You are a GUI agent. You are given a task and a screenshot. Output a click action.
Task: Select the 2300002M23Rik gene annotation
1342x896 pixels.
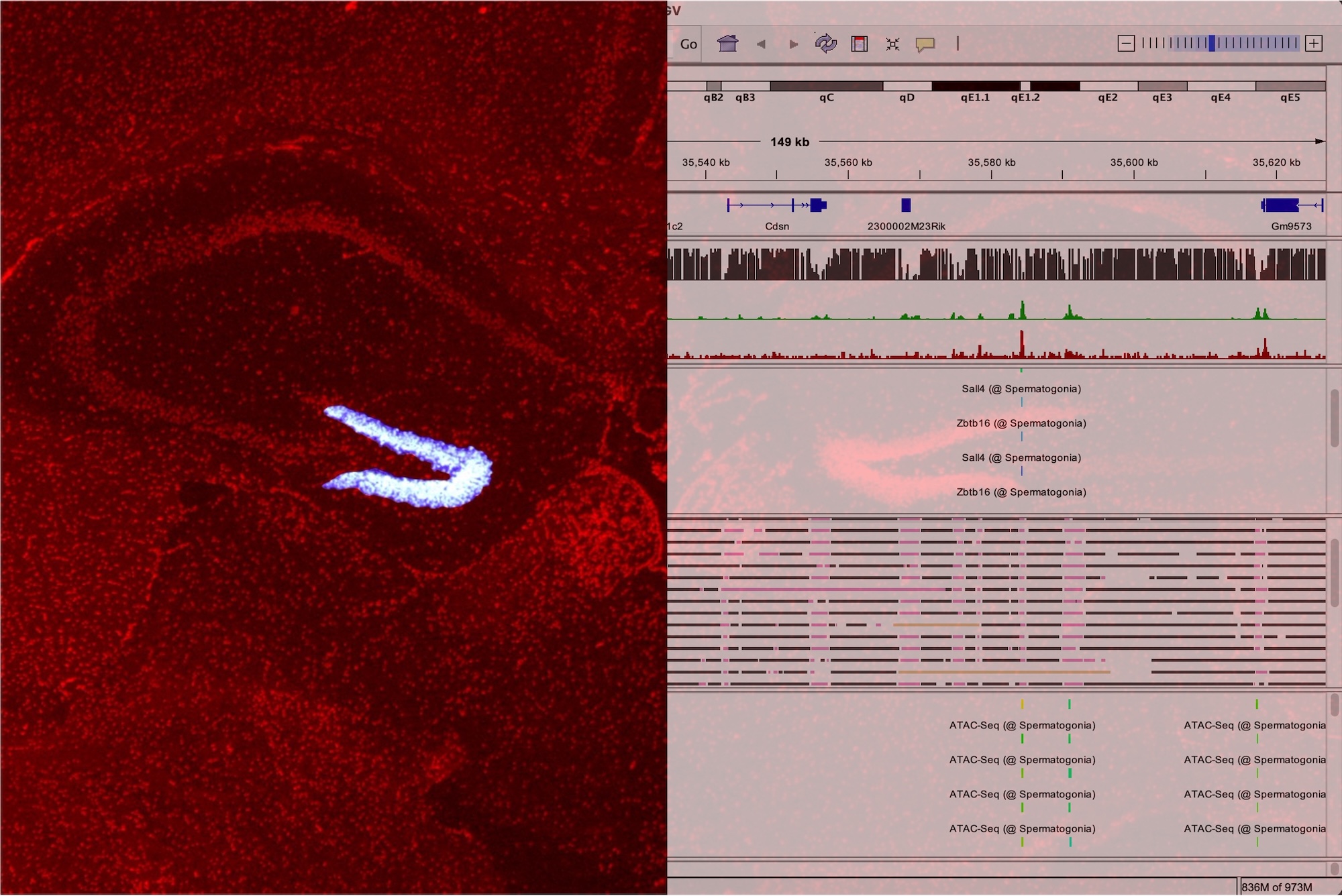click(x=906, y=205)
